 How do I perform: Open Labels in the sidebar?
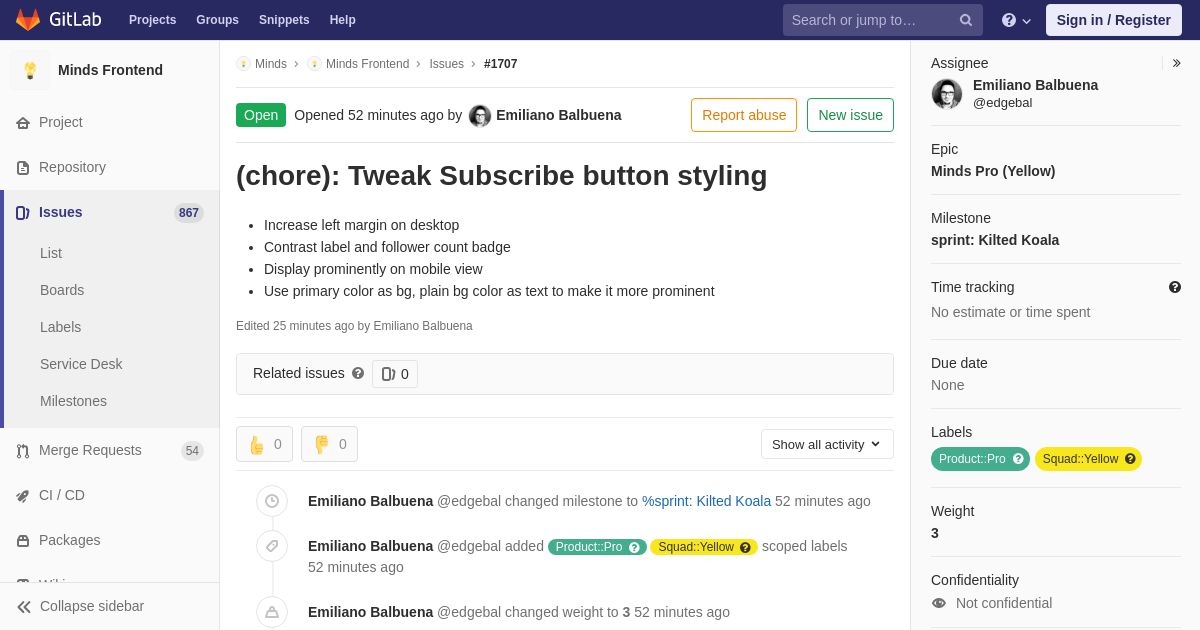[60, 327]
